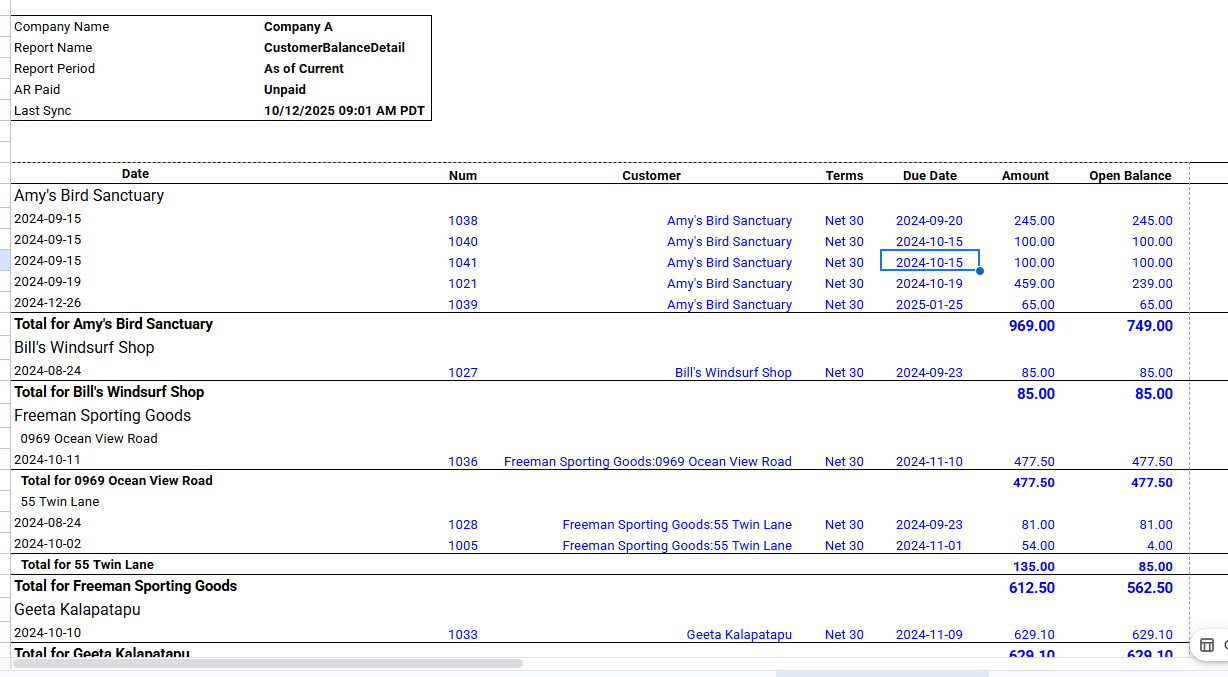Open invoice number 1038 link
Screen dimensions: 1228x677
point(463,221)
